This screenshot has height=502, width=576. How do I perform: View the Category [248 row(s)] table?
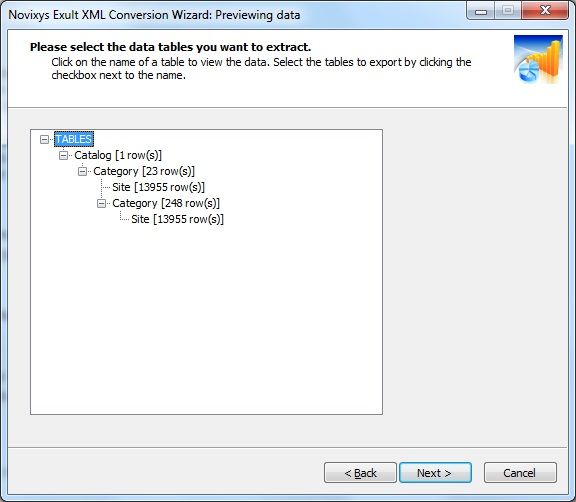166,203
